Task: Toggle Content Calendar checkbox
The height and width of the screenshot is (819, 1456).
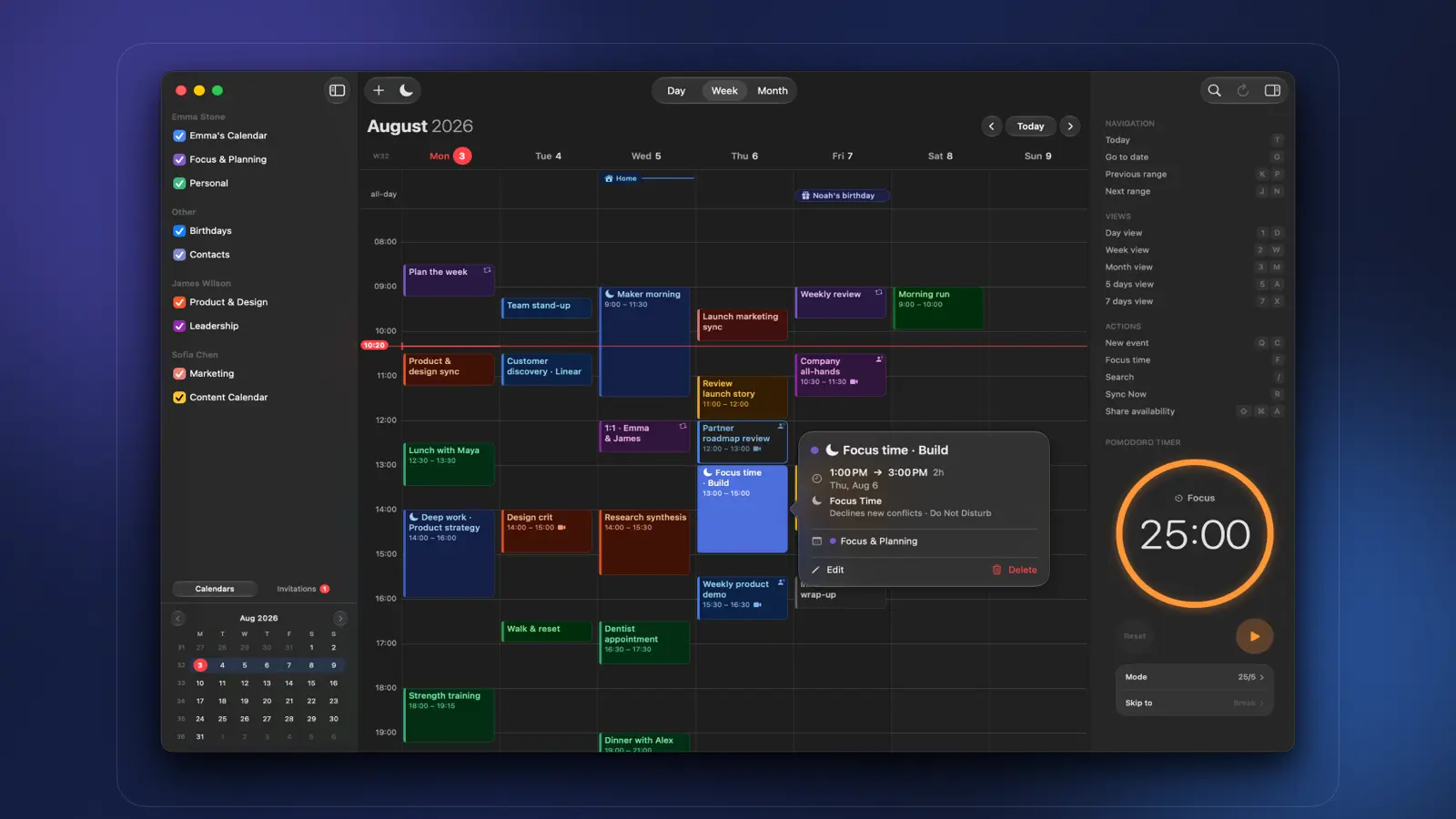Action: click(179, 398)
